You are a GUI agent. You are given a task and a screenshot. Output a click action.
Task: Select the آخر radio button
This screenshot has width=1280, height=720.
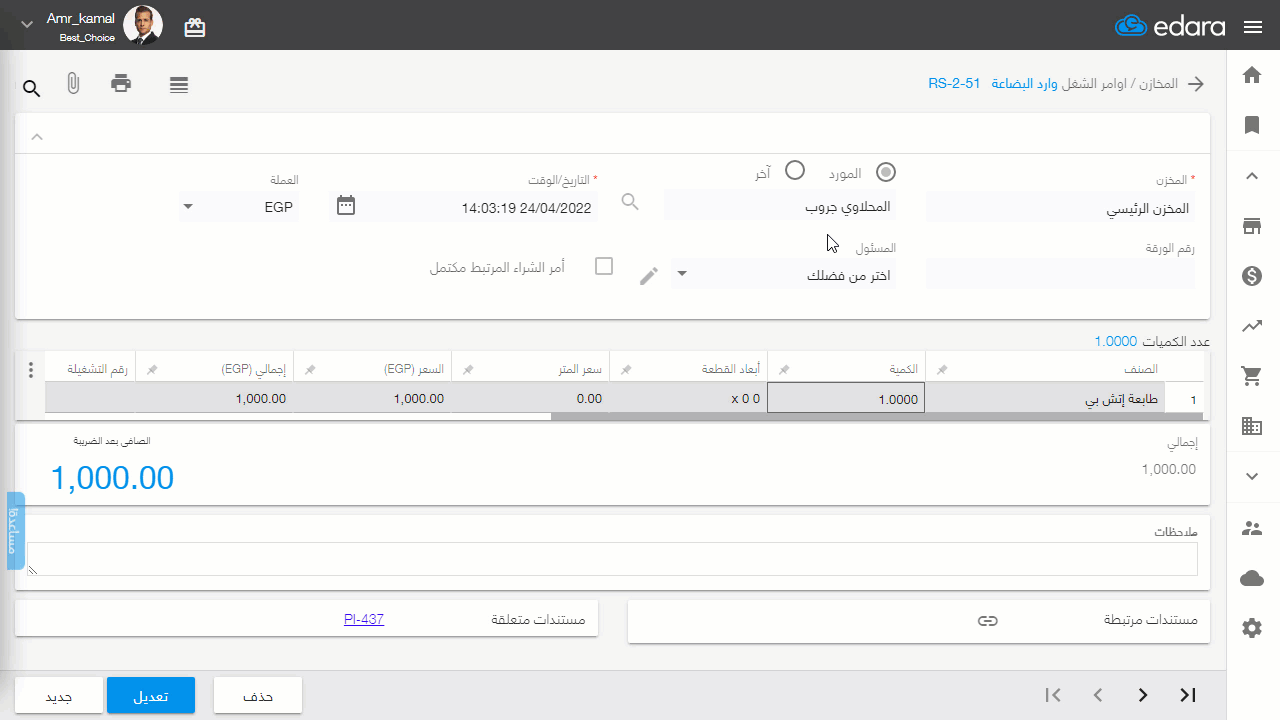(795, 171)
